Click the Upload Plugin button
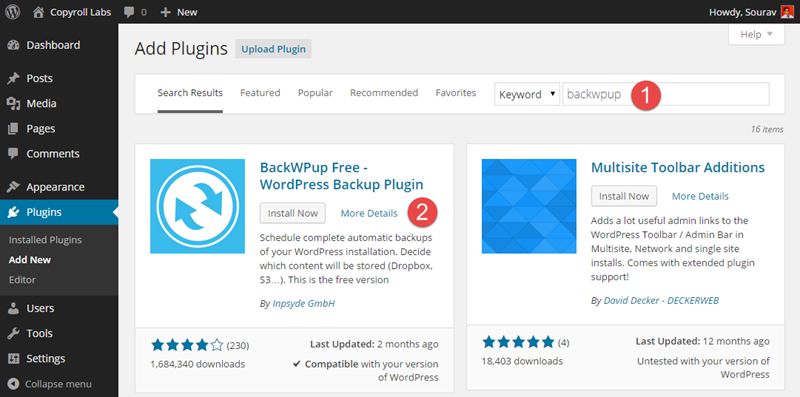 (273, 49)
